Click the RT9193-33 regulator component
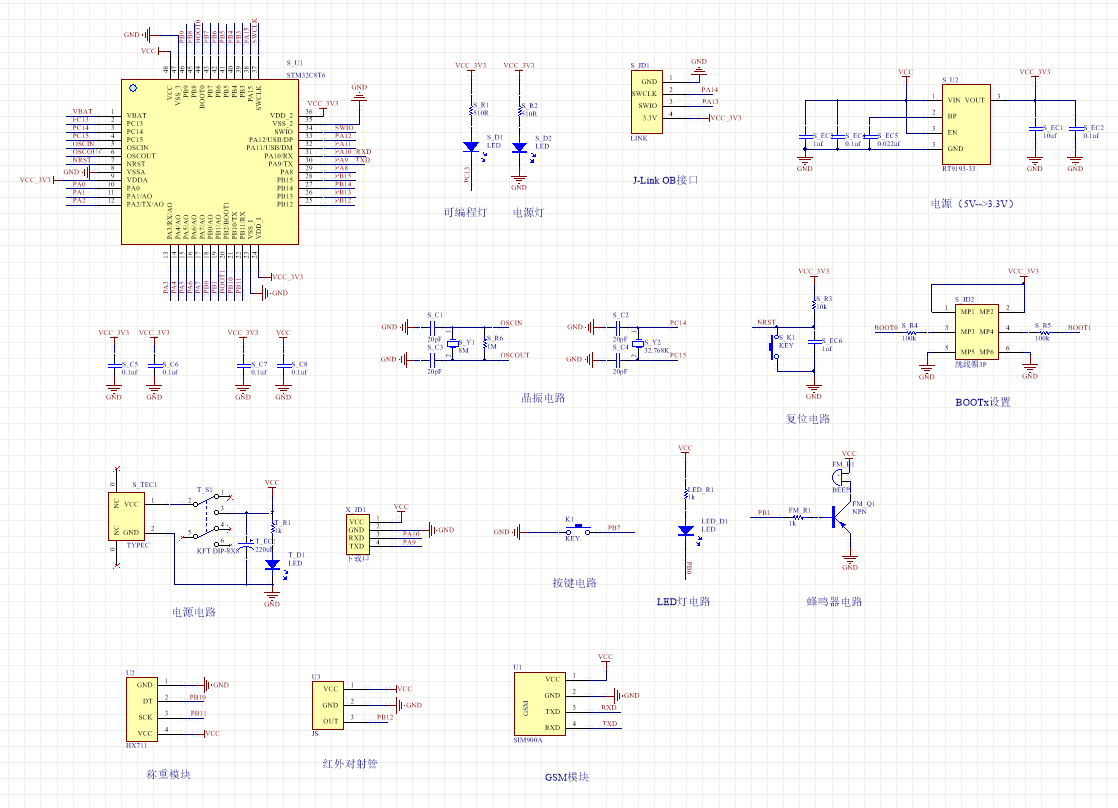1118x808 pixels. tap(965, 124)
